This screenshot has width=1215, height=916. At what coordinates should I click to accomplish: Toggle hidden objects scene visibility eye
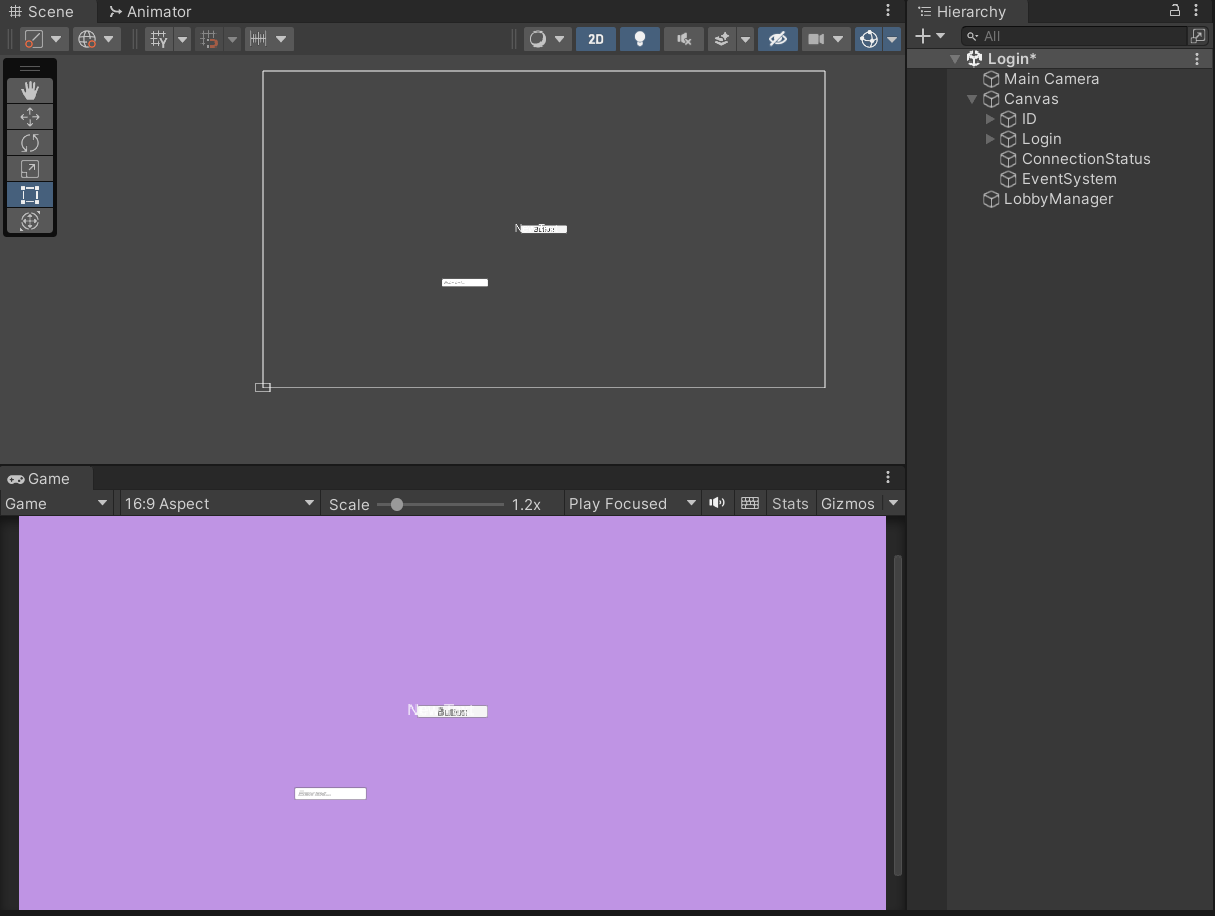[x=778, y=39]
